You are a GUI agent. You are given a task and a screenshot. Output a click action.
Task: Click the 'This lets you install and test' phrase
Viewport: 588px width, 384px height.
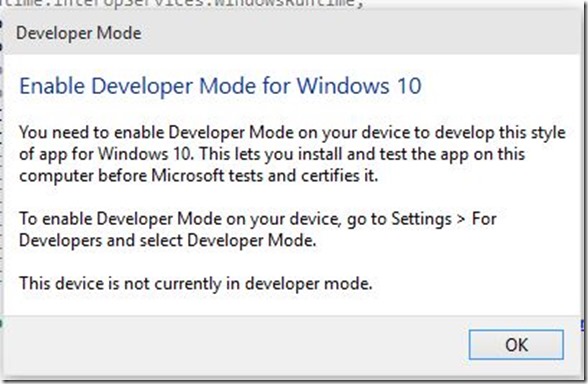(304, 154)
